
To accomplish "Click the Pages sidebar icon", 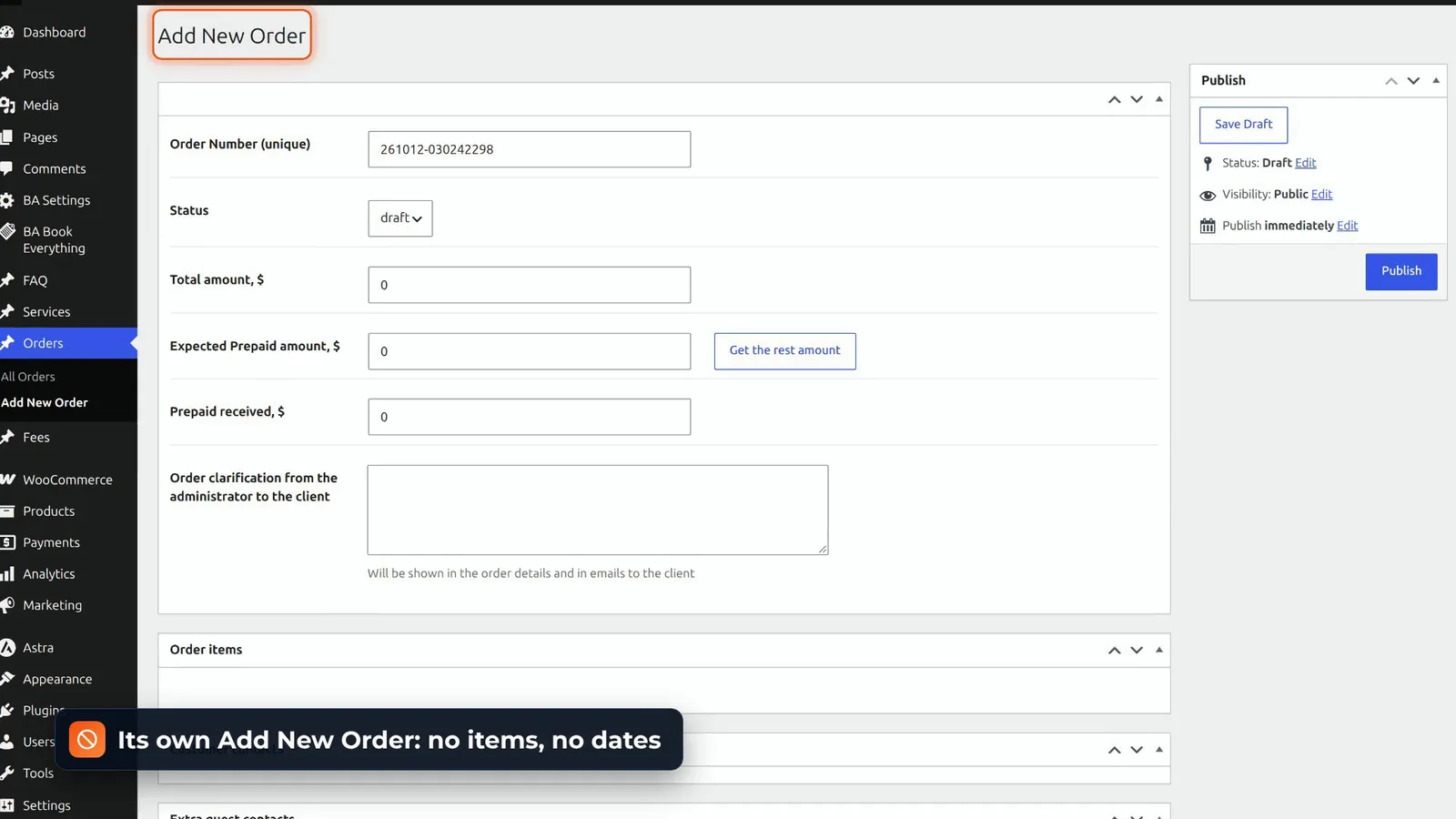I will tap(7, 137).
